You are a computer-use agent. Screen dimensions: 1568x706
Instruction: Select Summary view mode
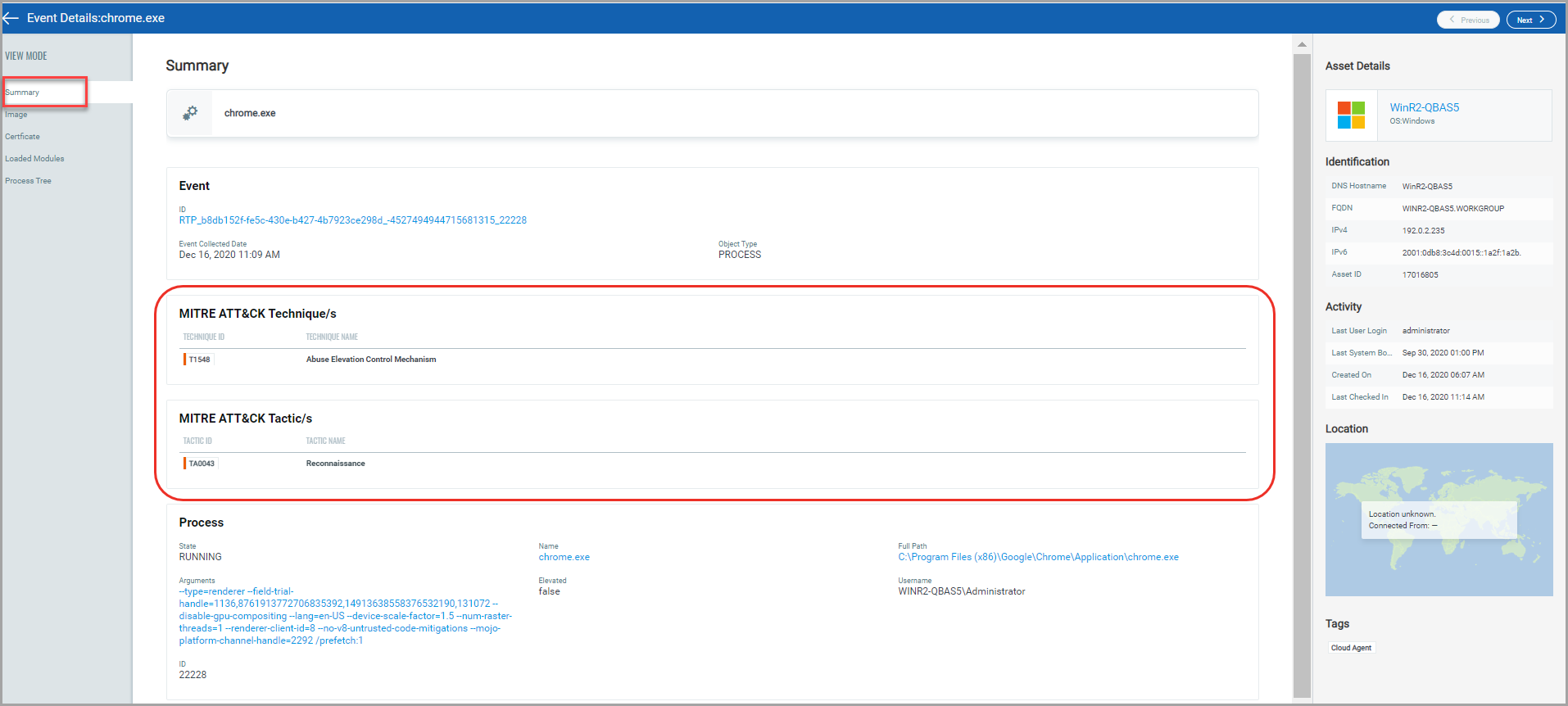coord(22,93)
